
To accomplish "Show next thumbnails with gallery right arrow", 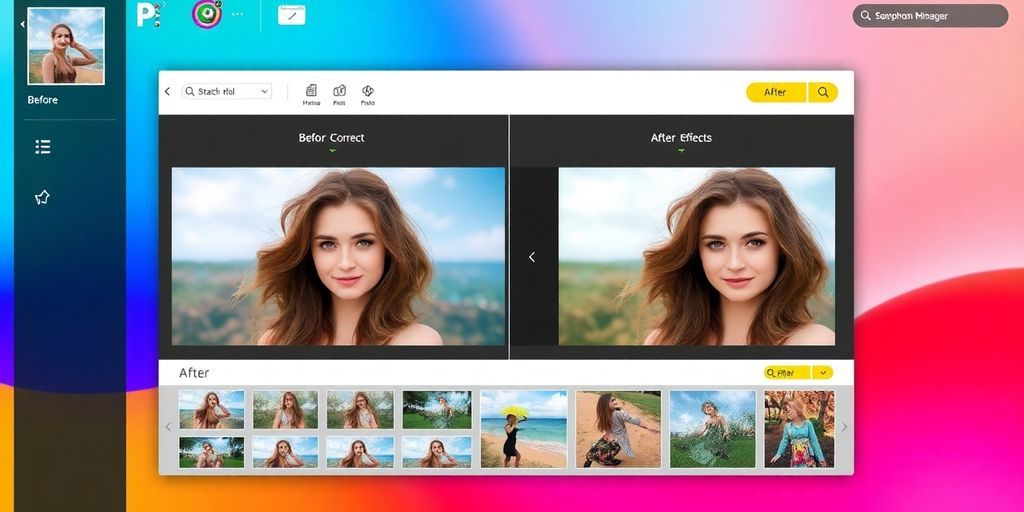I will [844, 427].
